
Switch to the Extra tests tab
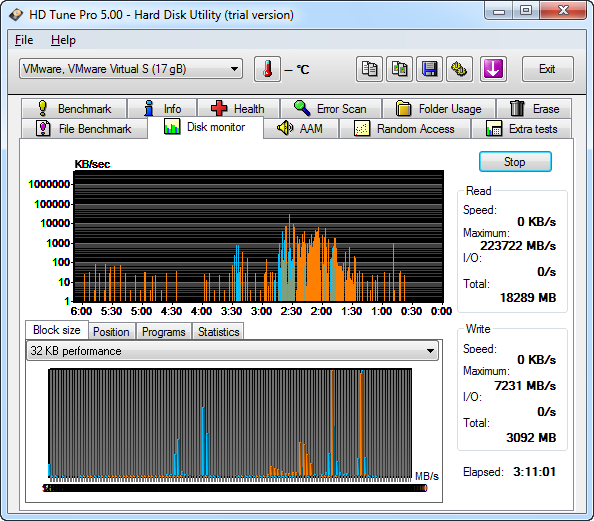tap(522, 129)
